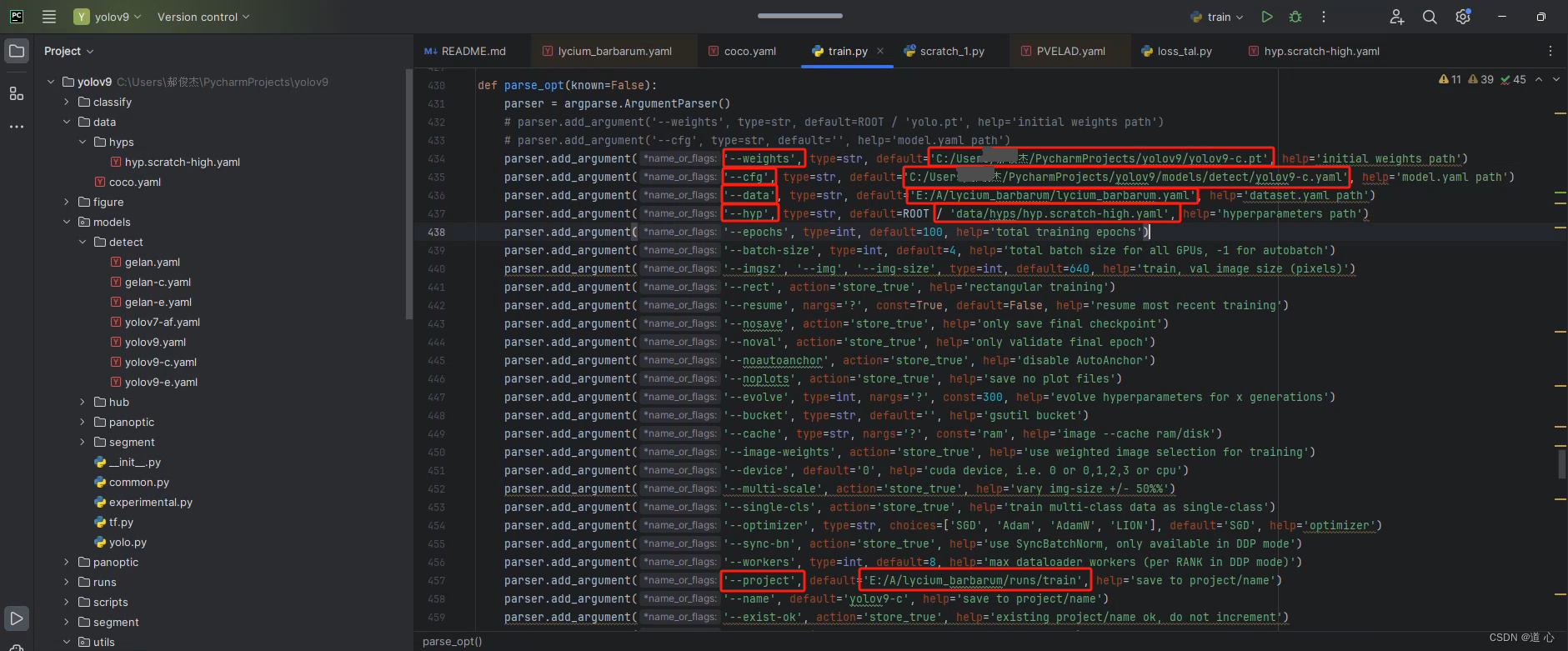Expand the runs folder

[x=67, y=582]
